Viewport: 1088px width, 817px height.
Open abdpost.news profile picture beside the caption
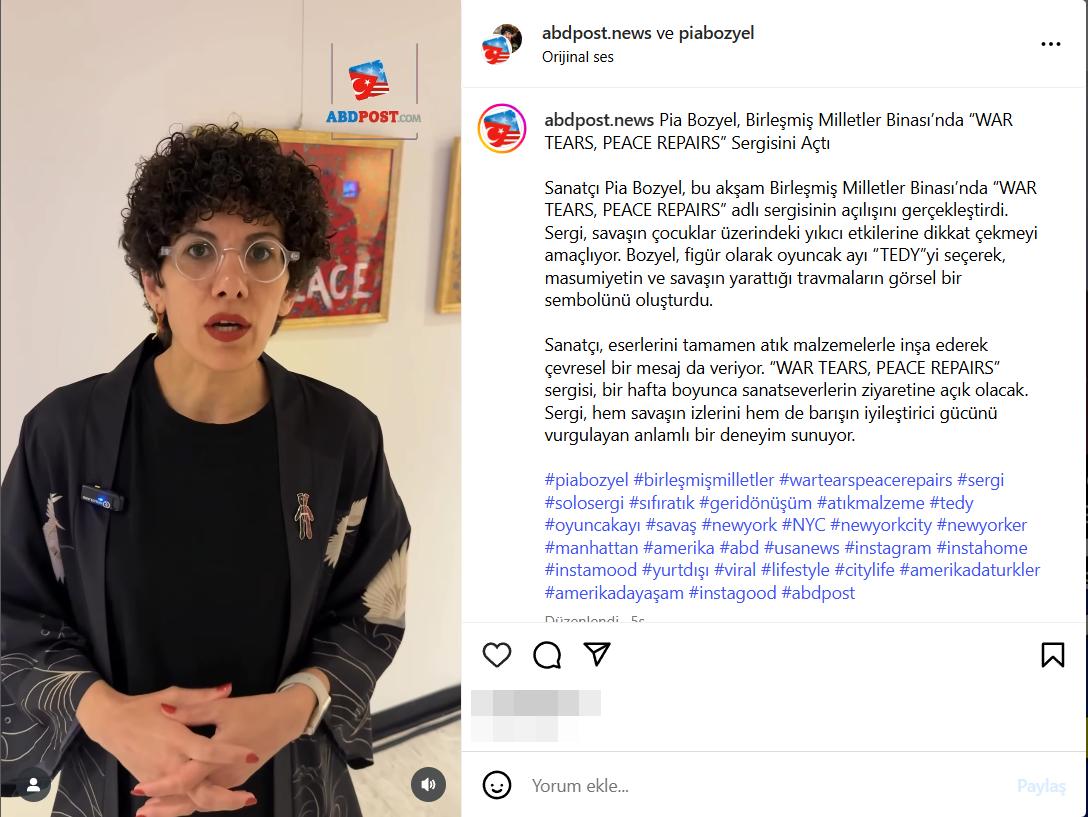click(502, 128)
